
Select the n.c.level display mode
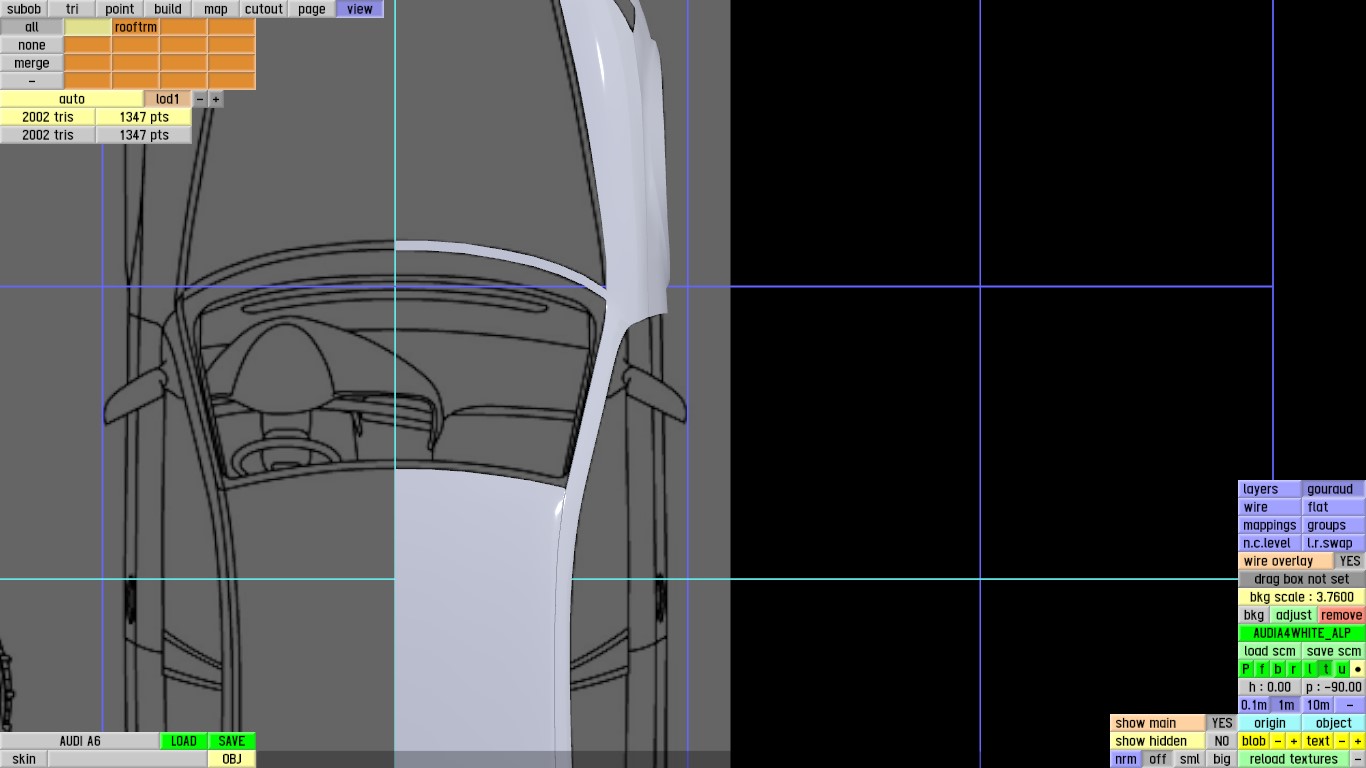point(1270,543)
